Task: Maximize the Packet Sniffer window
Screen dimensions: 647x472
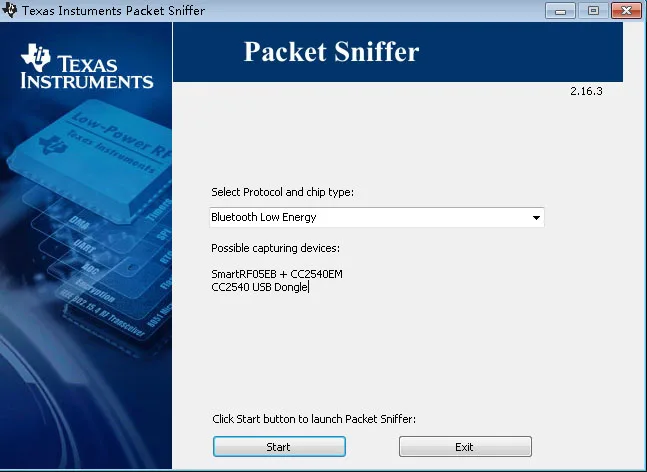Action: click(x=593, y=10)
